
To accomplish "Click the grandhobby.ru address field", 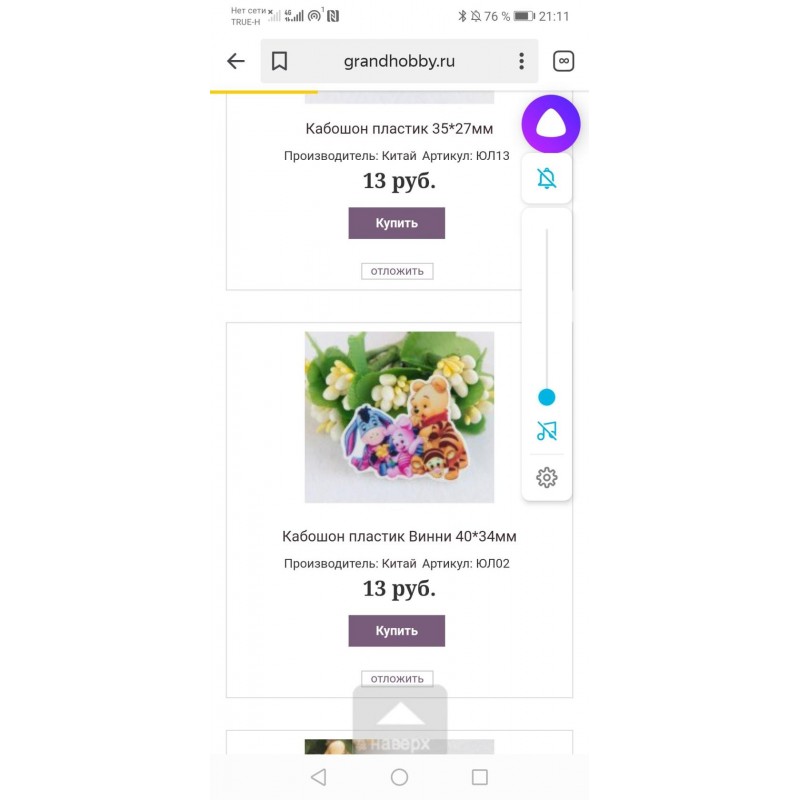I will [x=399, y=61].
